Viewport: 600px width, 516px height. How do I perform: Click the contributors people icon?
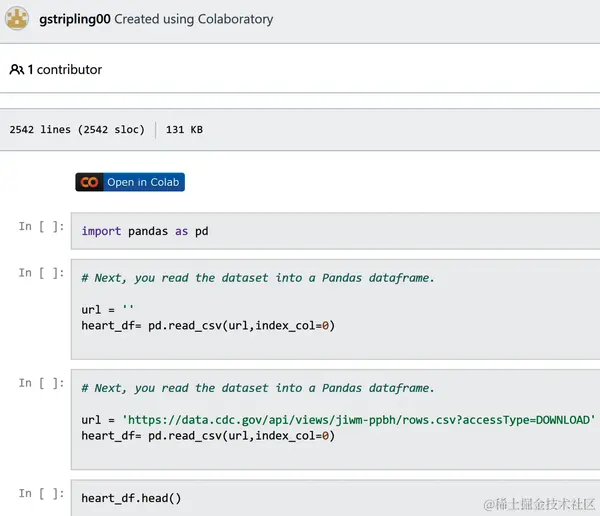pos(16,69)
